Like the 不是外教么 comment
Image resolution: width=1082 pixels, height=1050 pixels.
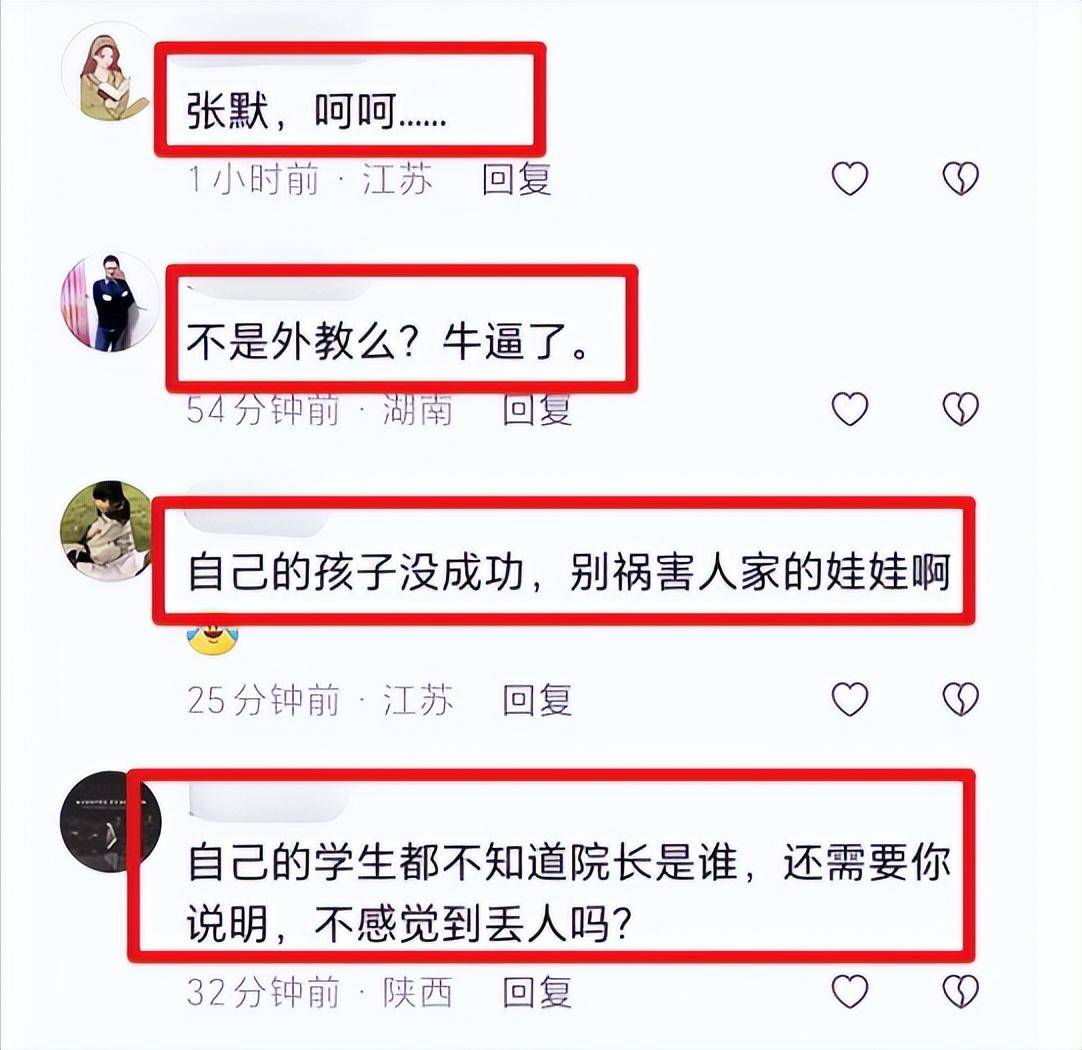849,409
